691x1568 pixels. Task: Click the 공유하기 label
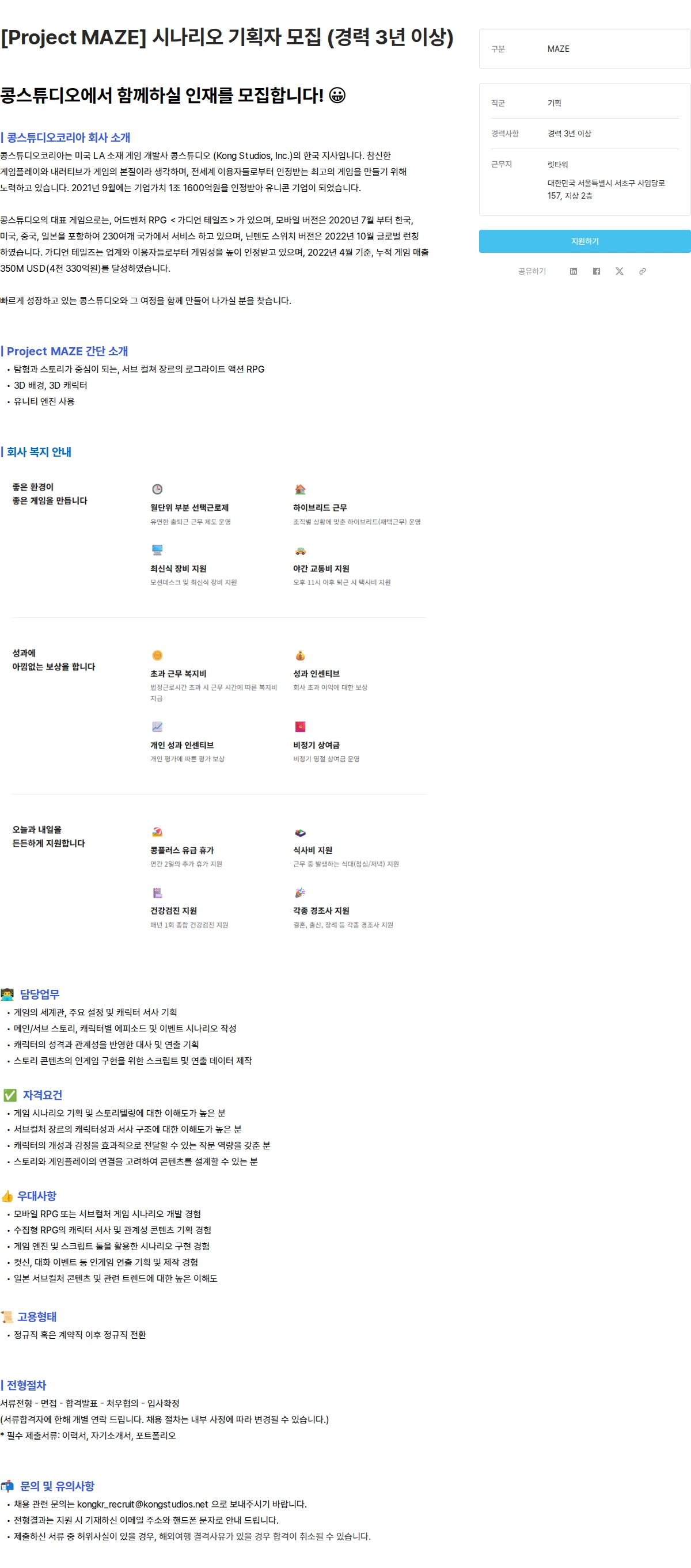click(531, 271)
